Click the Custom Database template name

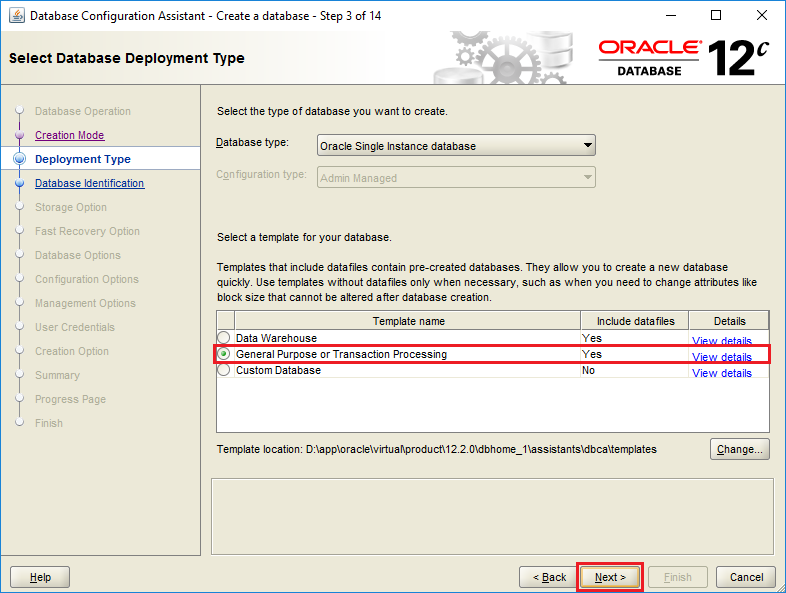278,370
